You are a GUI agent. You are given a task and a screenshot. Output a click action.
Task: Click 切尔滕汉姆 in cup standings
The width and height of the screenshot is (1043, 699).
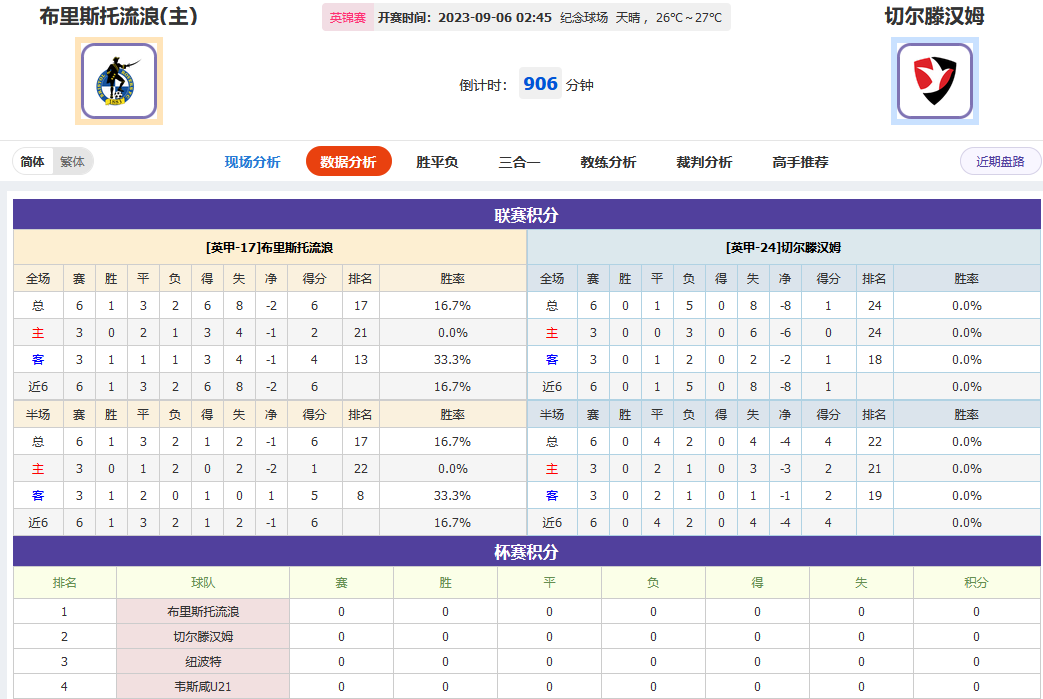click(203, 636)
